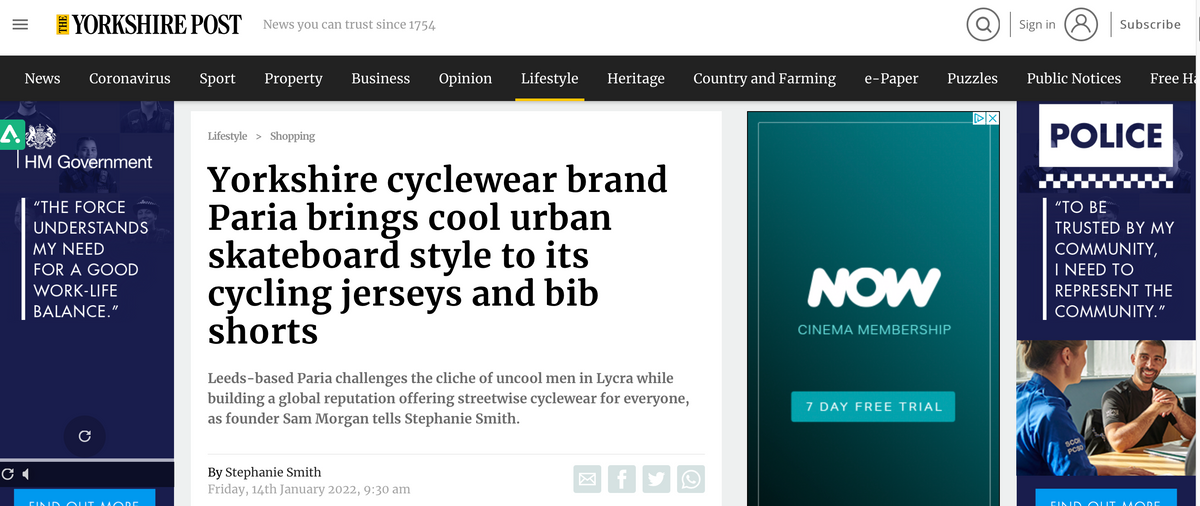The width and height of the screenshot is (1200, 506).
Task: Unmute the left ad speaker icon
Action: pyautogui.click(x=25, y=474)
